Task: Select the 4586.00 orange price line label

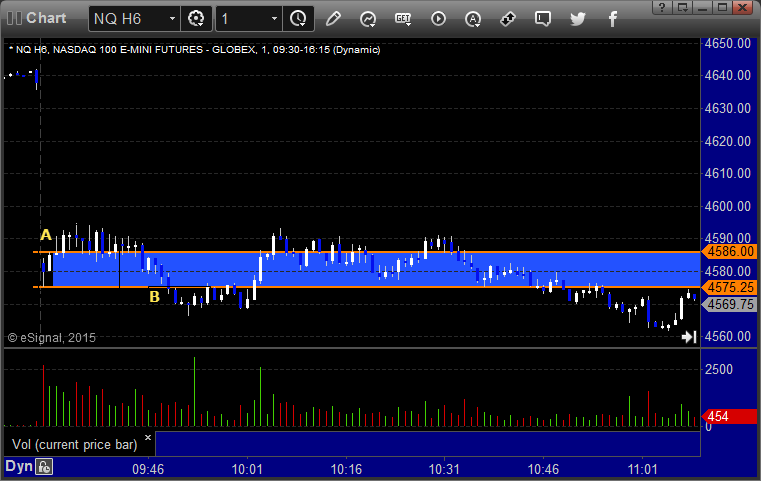Action: click(x=729, y=251)
